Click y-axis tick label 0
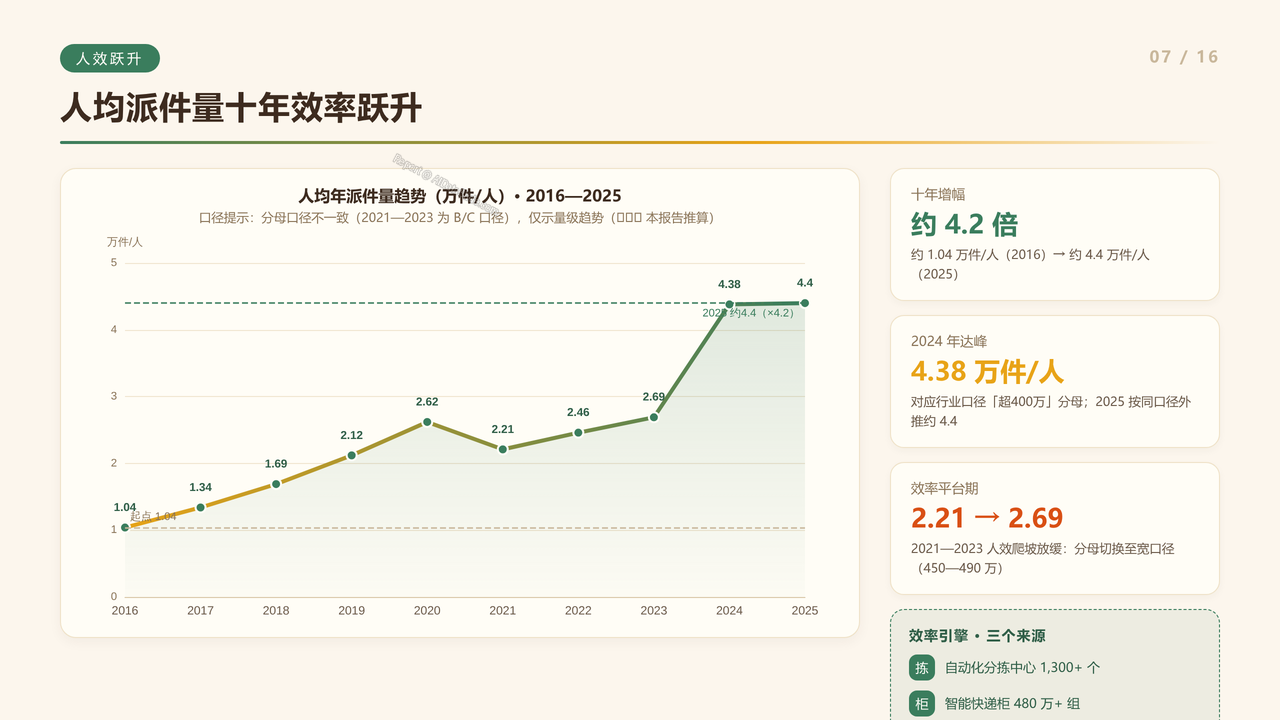Viewport: 1280px width, 720px height. (x=114, y=596)
